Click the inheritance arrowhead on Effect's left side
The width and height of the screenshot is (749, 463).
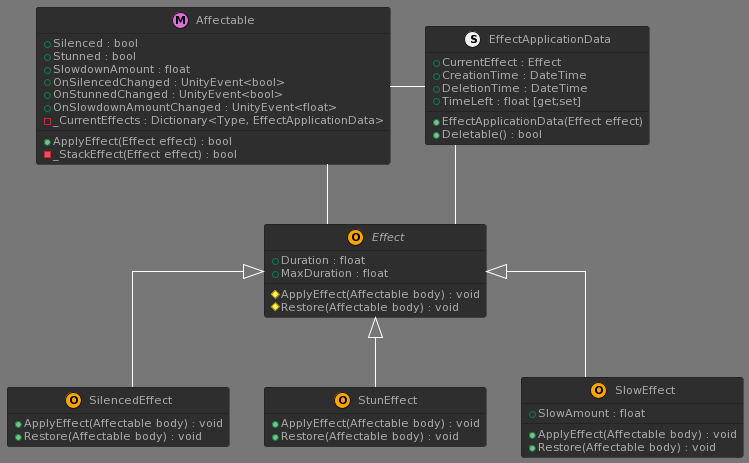click(253, 271)
